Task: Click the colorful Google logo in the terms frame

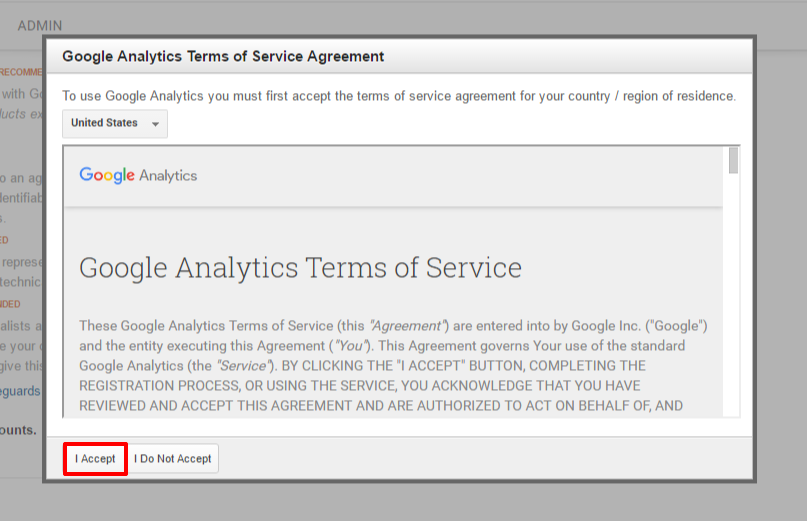Action: click(107, 176)
